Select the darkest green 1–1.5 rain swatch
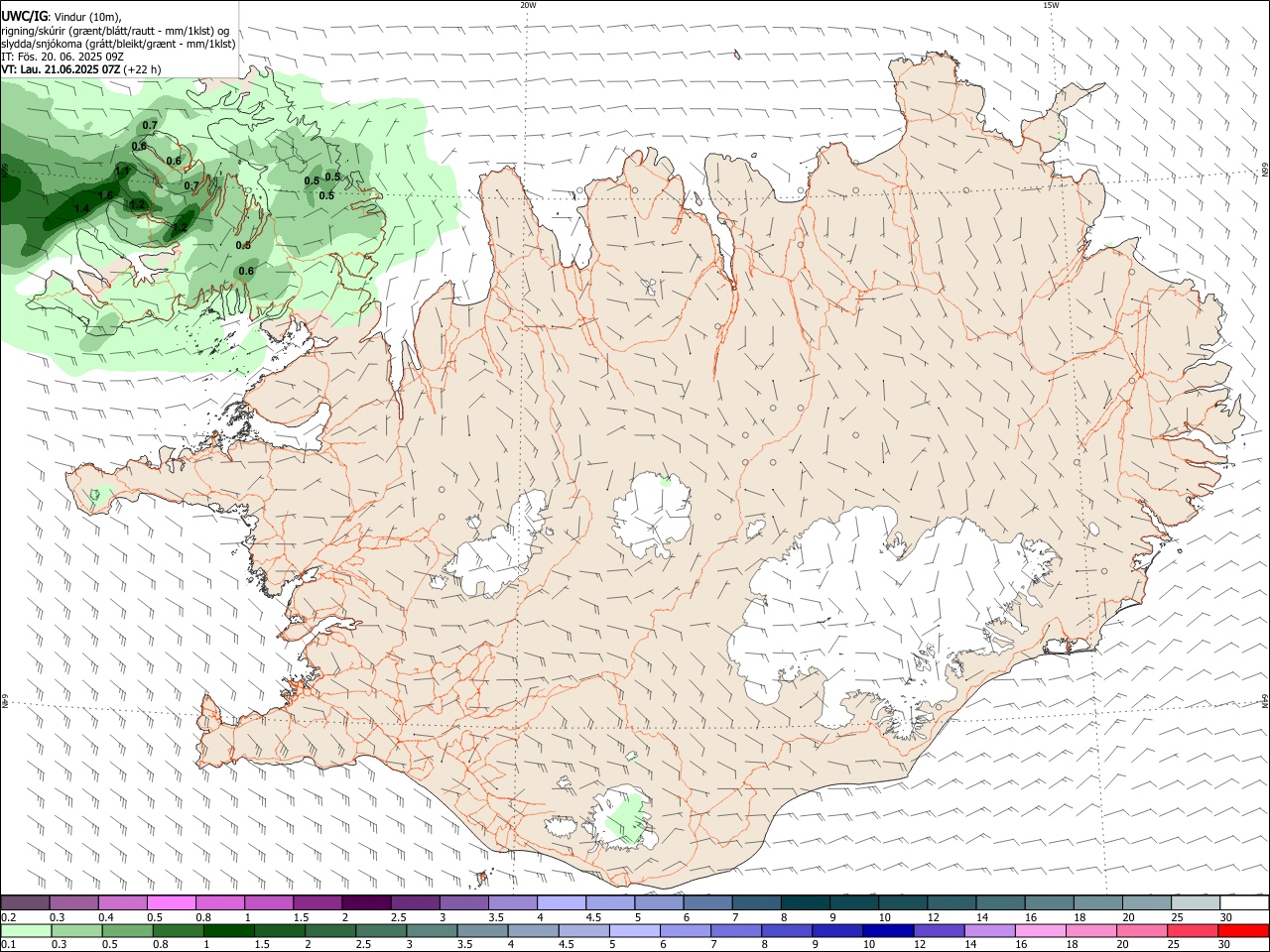1270x952 pixels. tap(228, 931)
